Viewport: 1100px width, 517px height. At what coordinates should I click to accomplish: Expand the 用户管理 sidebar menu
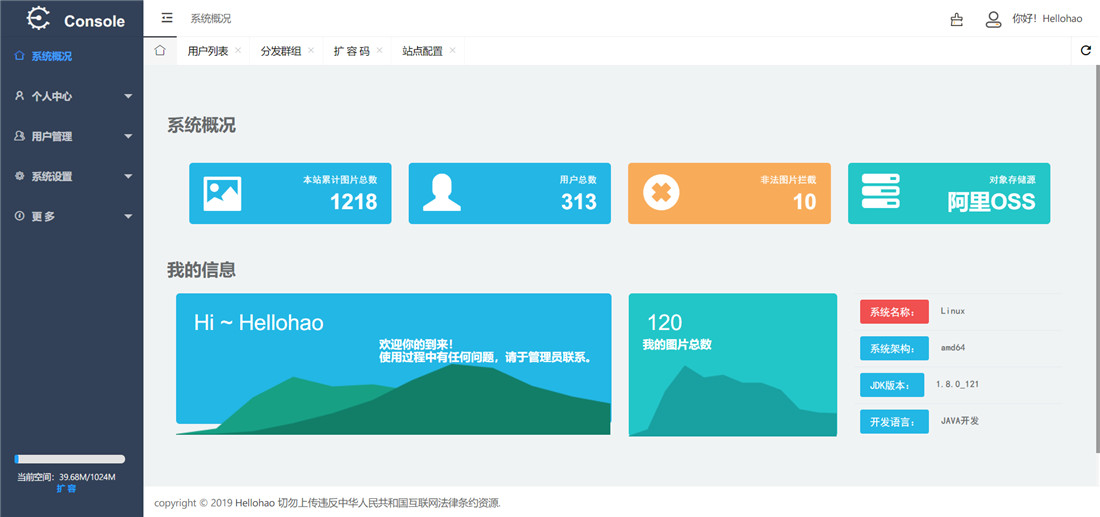click(x=71, y=136)
